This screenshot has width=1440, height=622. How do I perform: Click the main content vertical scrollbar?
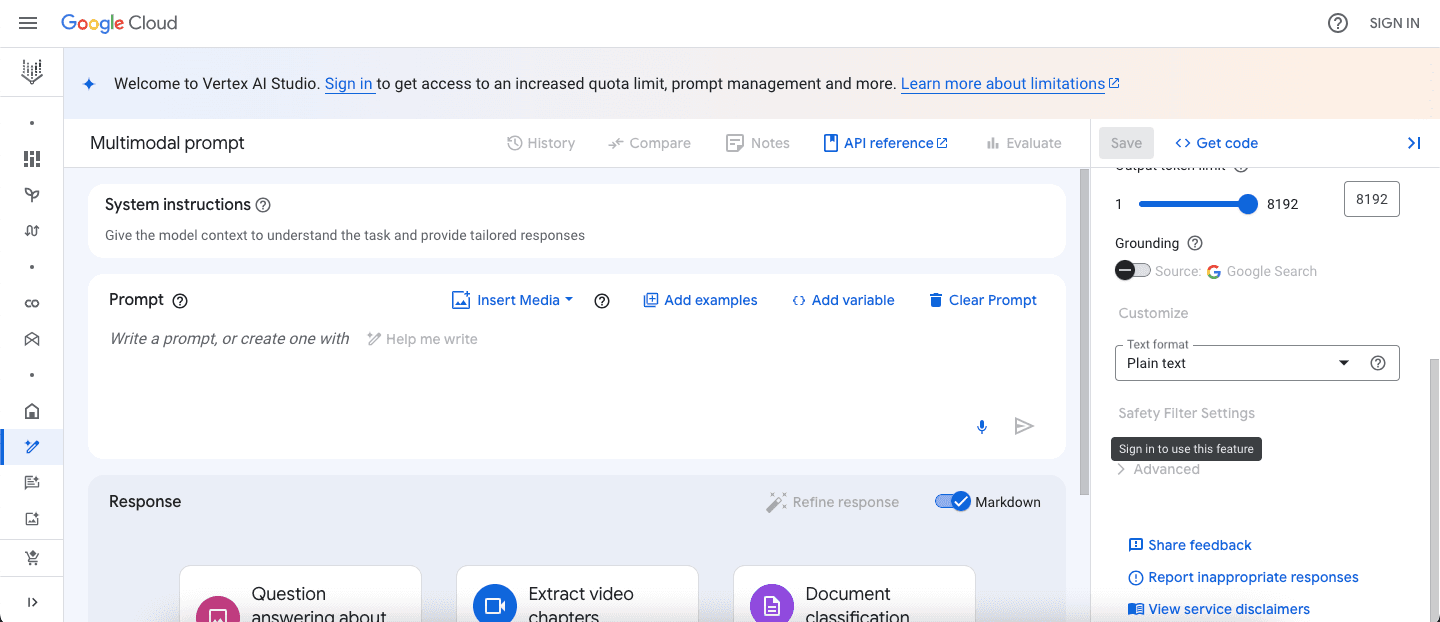(1084, 331)
